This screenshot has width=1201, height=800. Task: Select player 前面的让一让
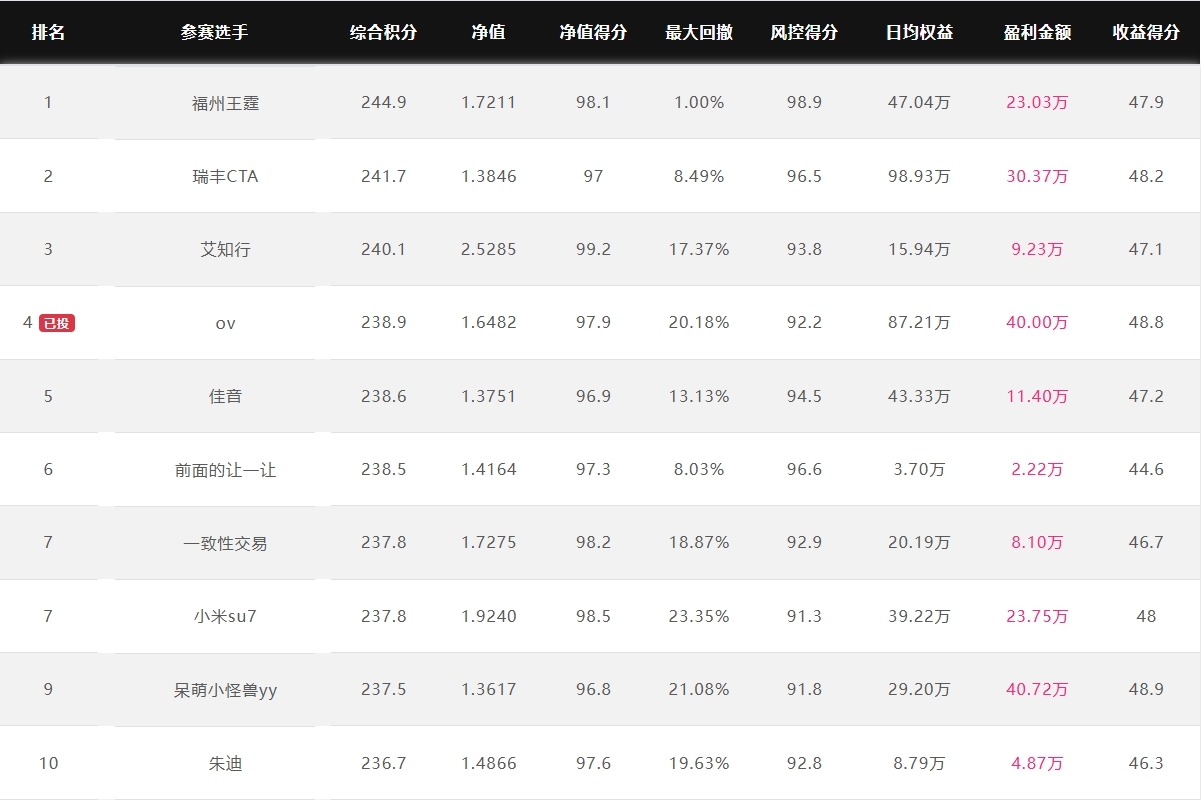(226, 469)
